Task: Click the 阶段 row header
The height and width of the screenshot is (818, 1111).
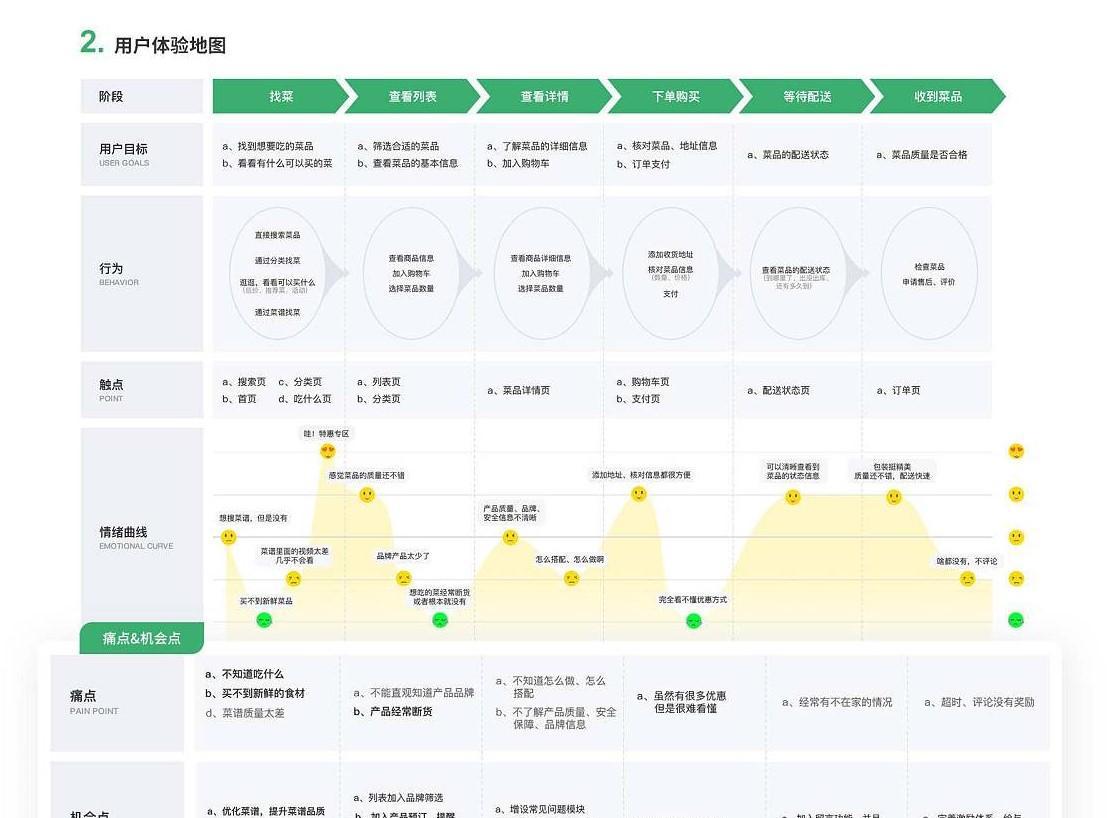Action: click(142, 96)
